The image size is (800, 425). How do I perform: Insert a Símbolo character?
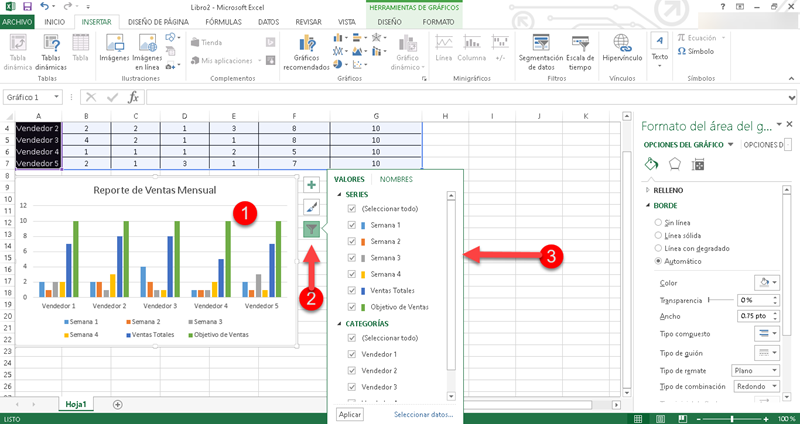click(695, 51)
